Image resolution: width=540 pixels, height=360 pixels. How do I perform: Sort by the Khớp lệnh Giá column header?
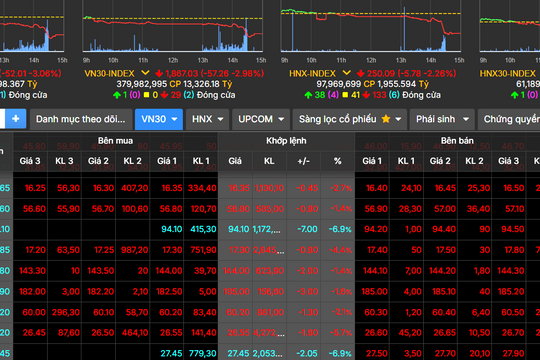click(x=235, y=161)
